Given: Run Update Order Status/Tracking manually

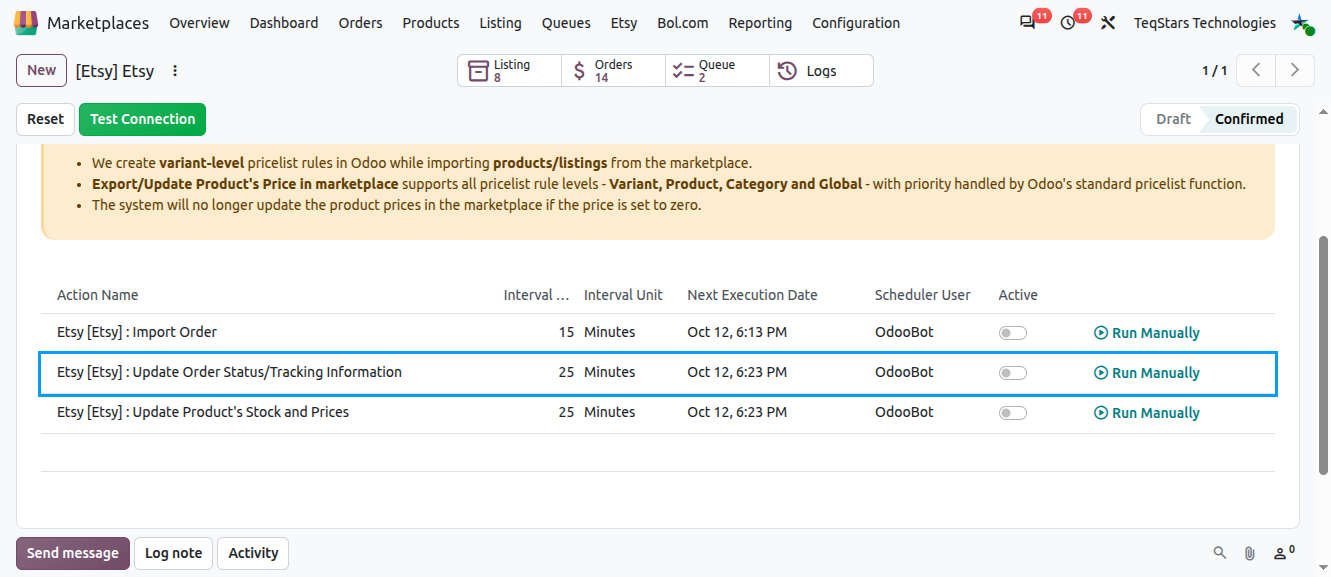Looking at the screenshot, I should 1147,373.
